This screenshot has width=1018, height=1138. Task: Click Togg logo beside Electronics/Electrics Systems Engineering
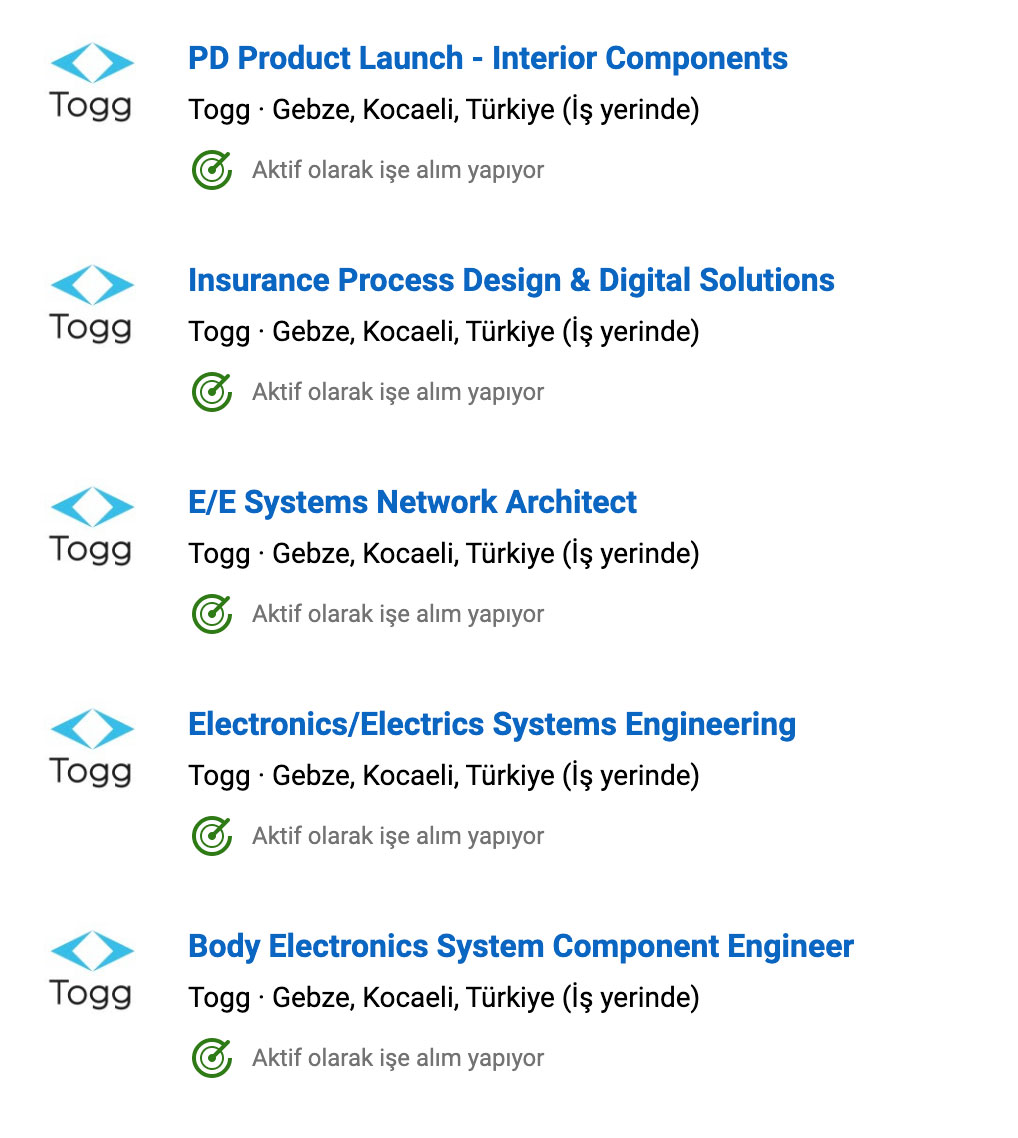click(91, 748)
